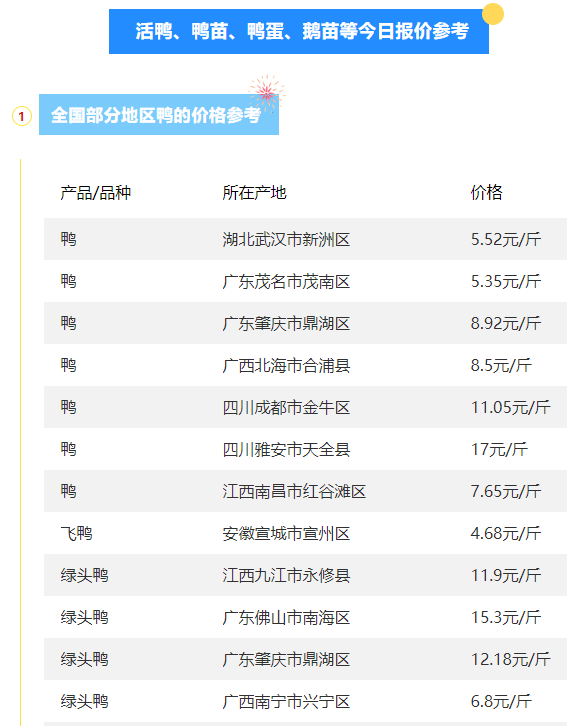Click the yellow dot on the title banner

click(493, 14)
